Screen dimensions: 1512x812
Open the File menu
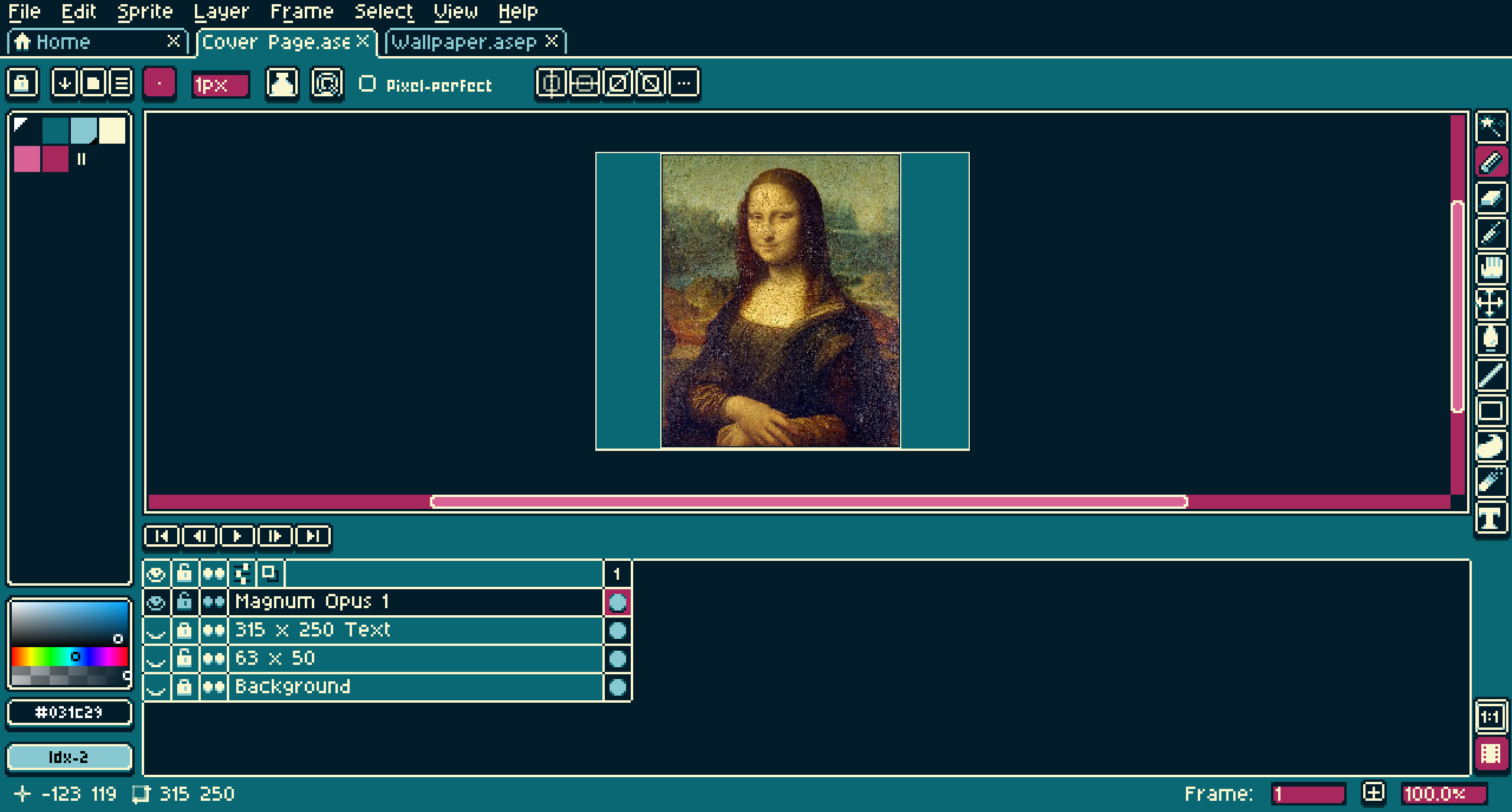24,11
